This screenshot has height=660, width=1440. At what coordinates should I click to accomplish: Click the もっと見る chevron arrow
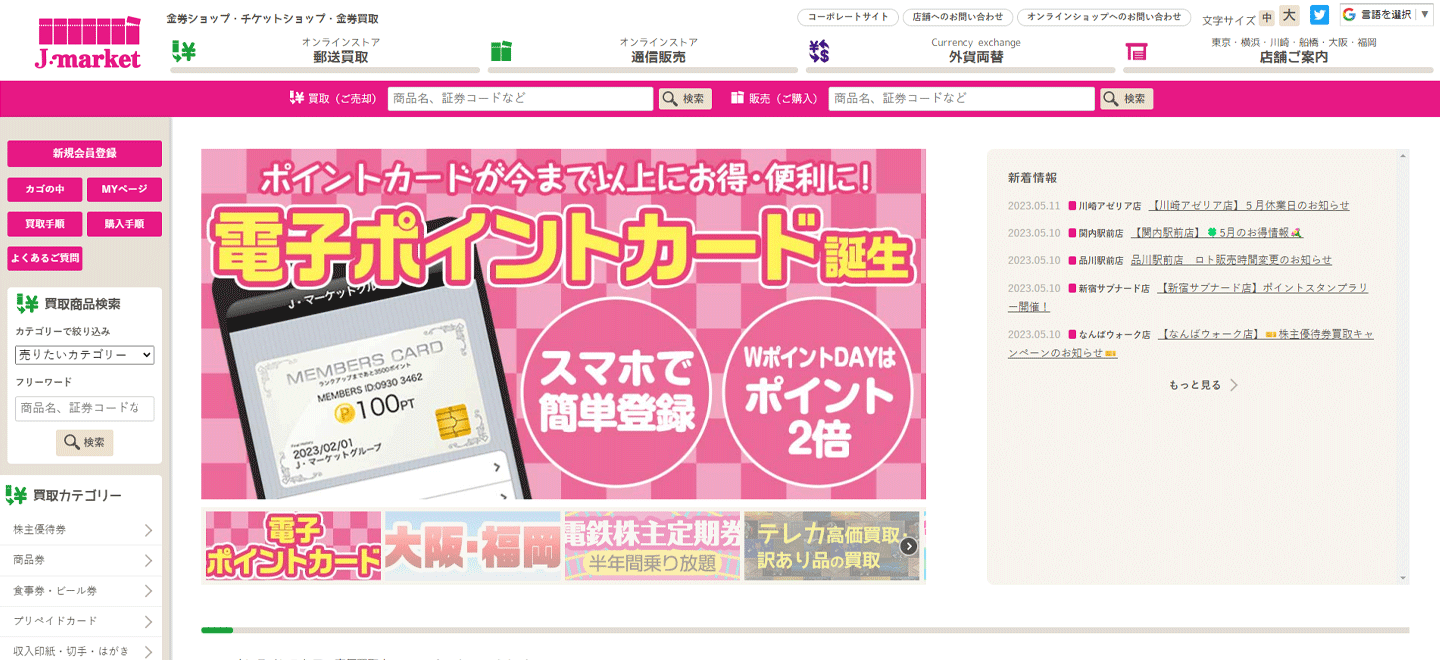coord(1234,385)
